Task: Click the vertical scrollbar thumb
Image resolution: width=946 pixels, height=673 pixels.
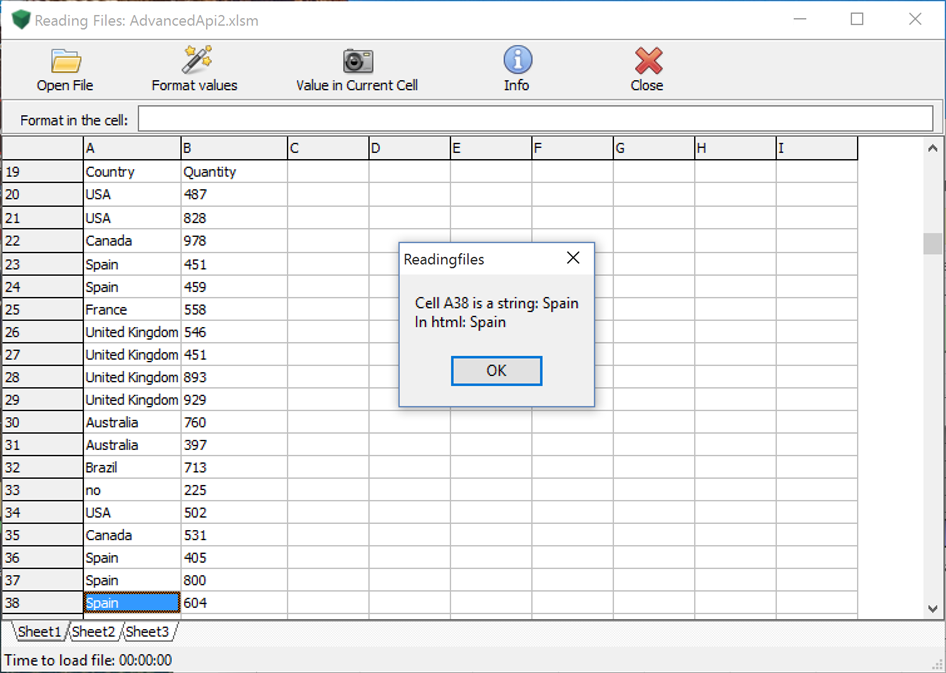Action: 933,244
